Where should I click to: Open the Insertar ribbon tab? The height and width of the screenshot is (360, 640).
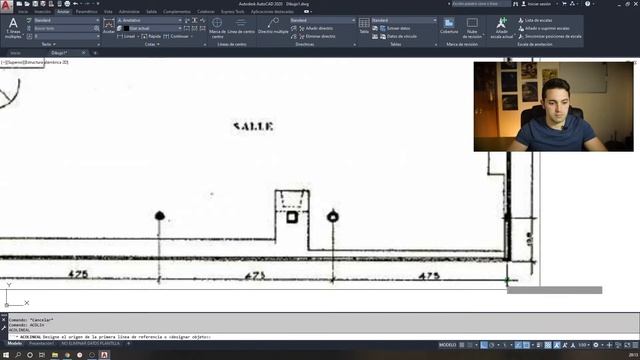click(x=42, y=12)
